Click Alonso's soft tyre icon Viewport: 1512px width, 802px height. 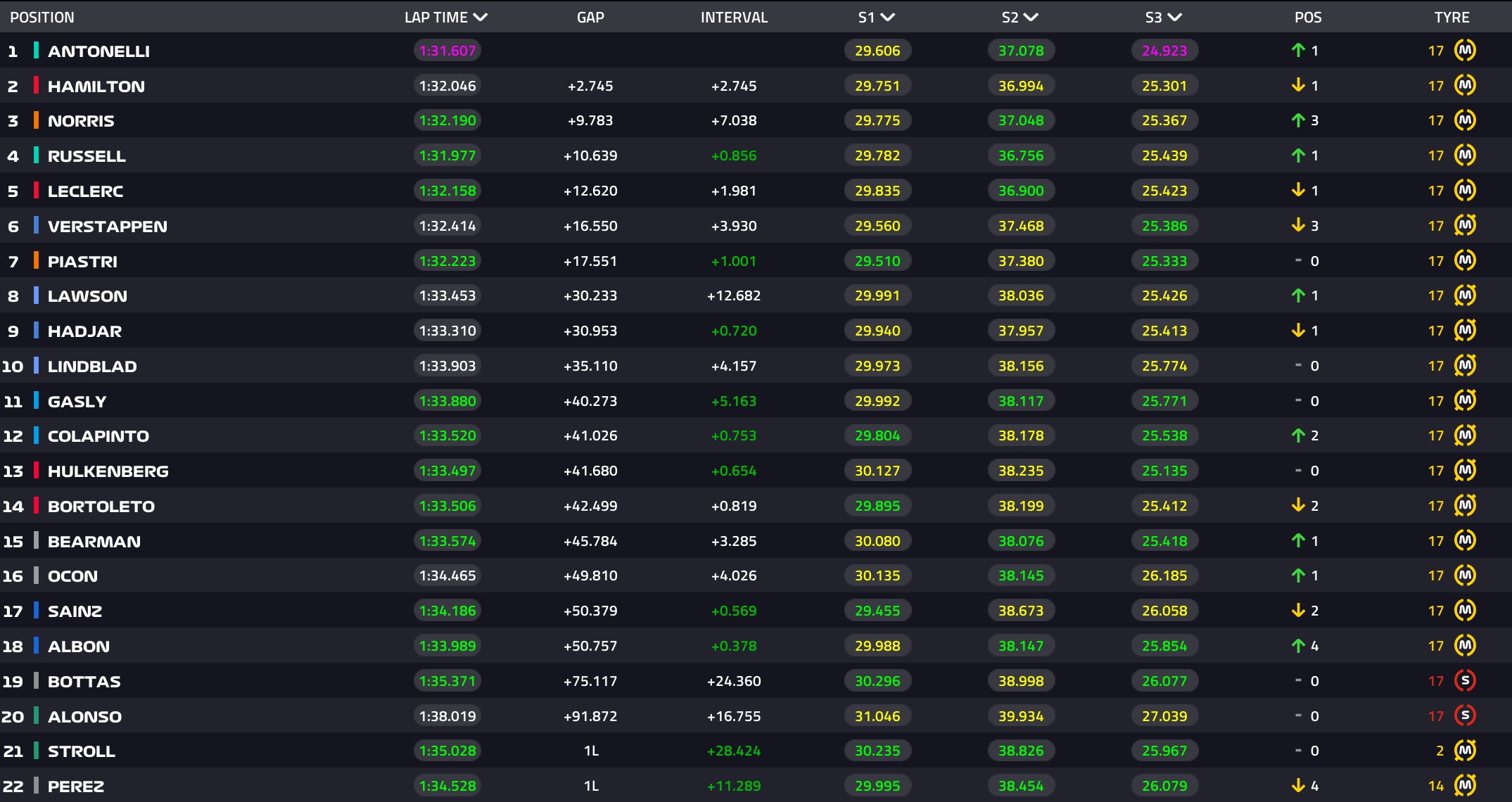point(1465,715)
